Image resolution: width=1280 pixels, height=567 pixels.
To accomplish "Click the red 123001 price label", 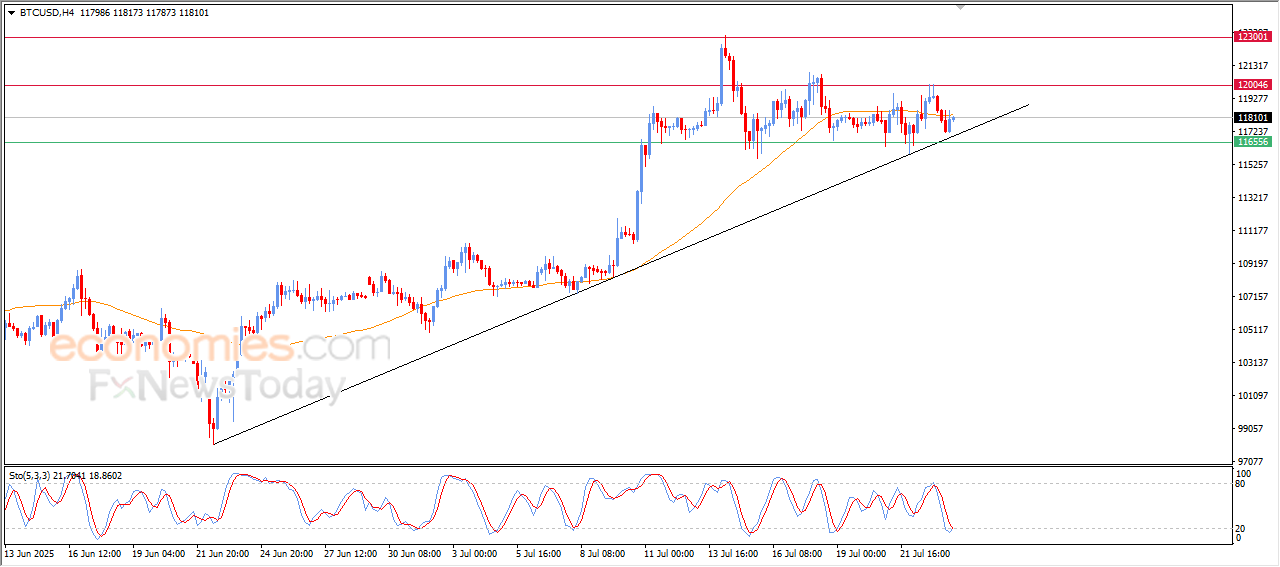I will click(1253, 36).
